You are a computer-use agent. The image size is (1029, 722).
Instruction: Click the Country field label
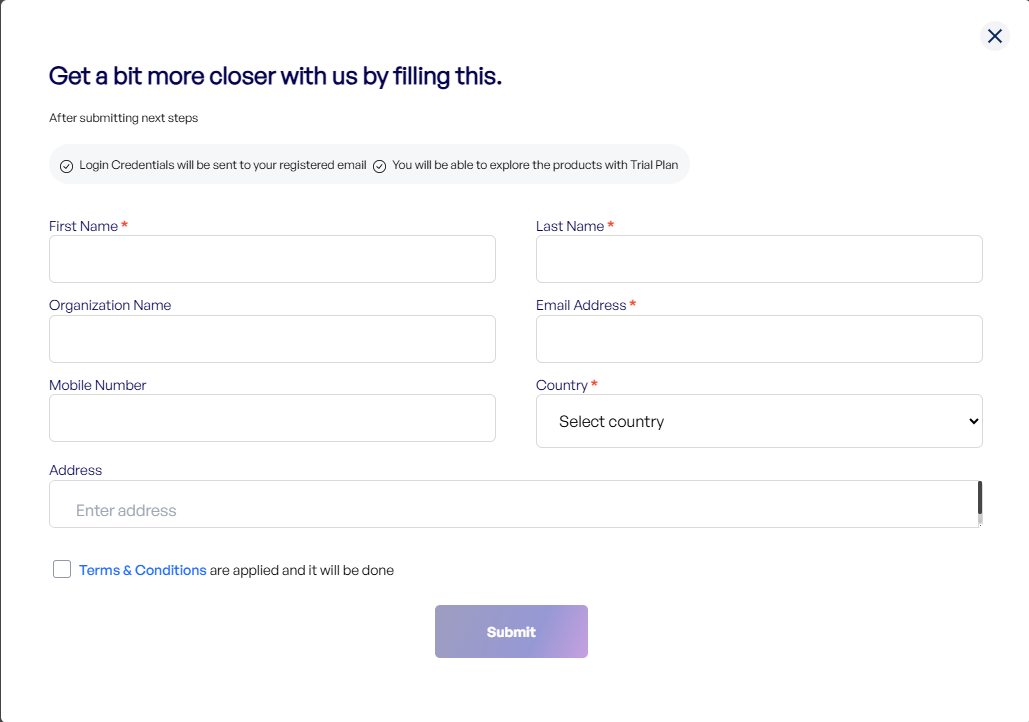[562, 385]
